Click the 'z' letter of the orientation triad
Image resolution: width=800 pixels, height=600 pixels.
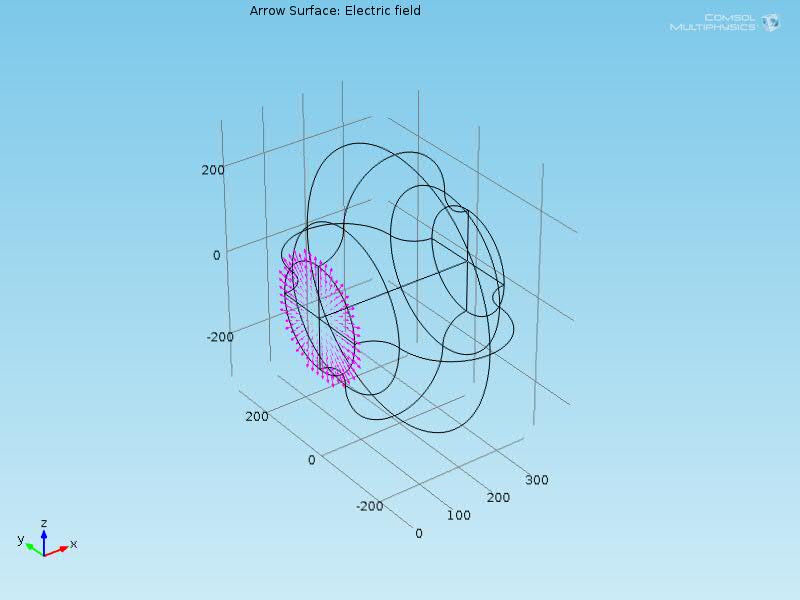pos(44,523)
